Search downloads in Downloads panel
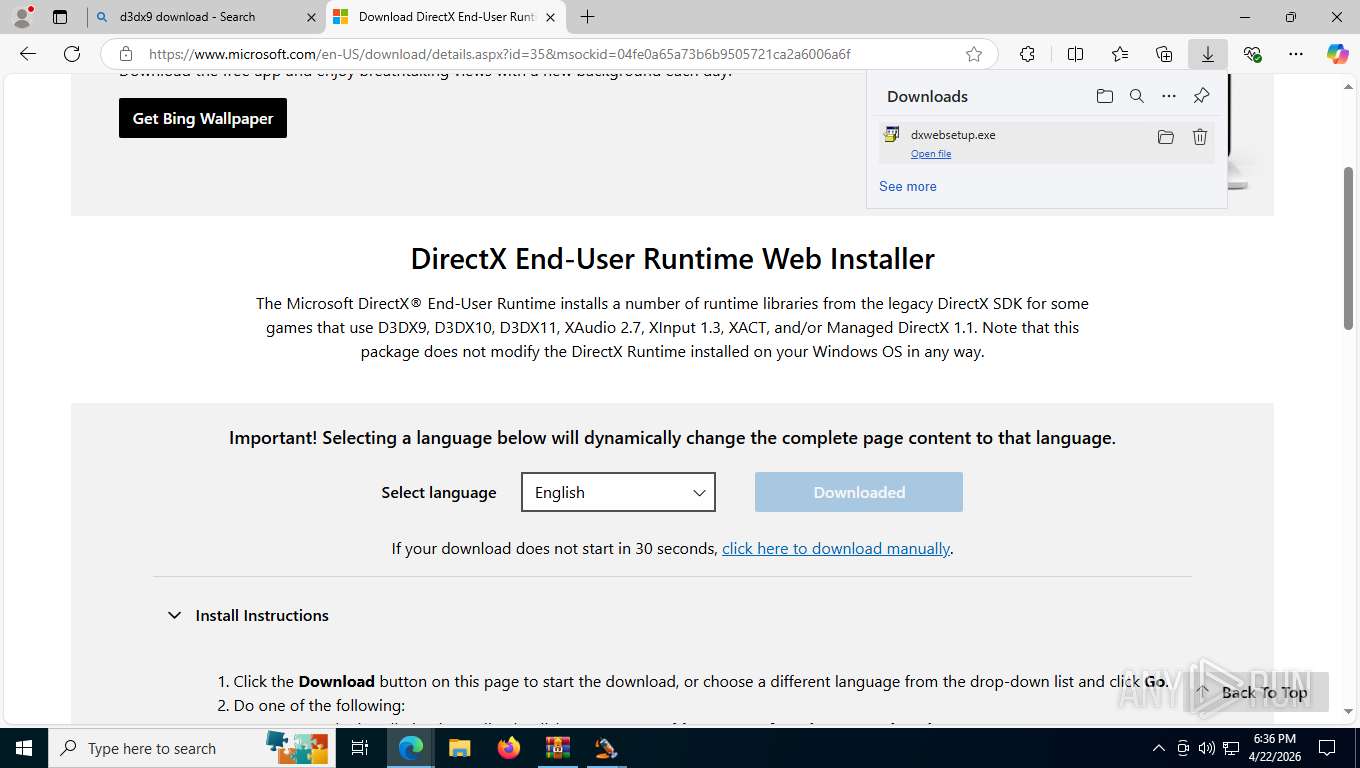1360x768 pixels. 1137,96
